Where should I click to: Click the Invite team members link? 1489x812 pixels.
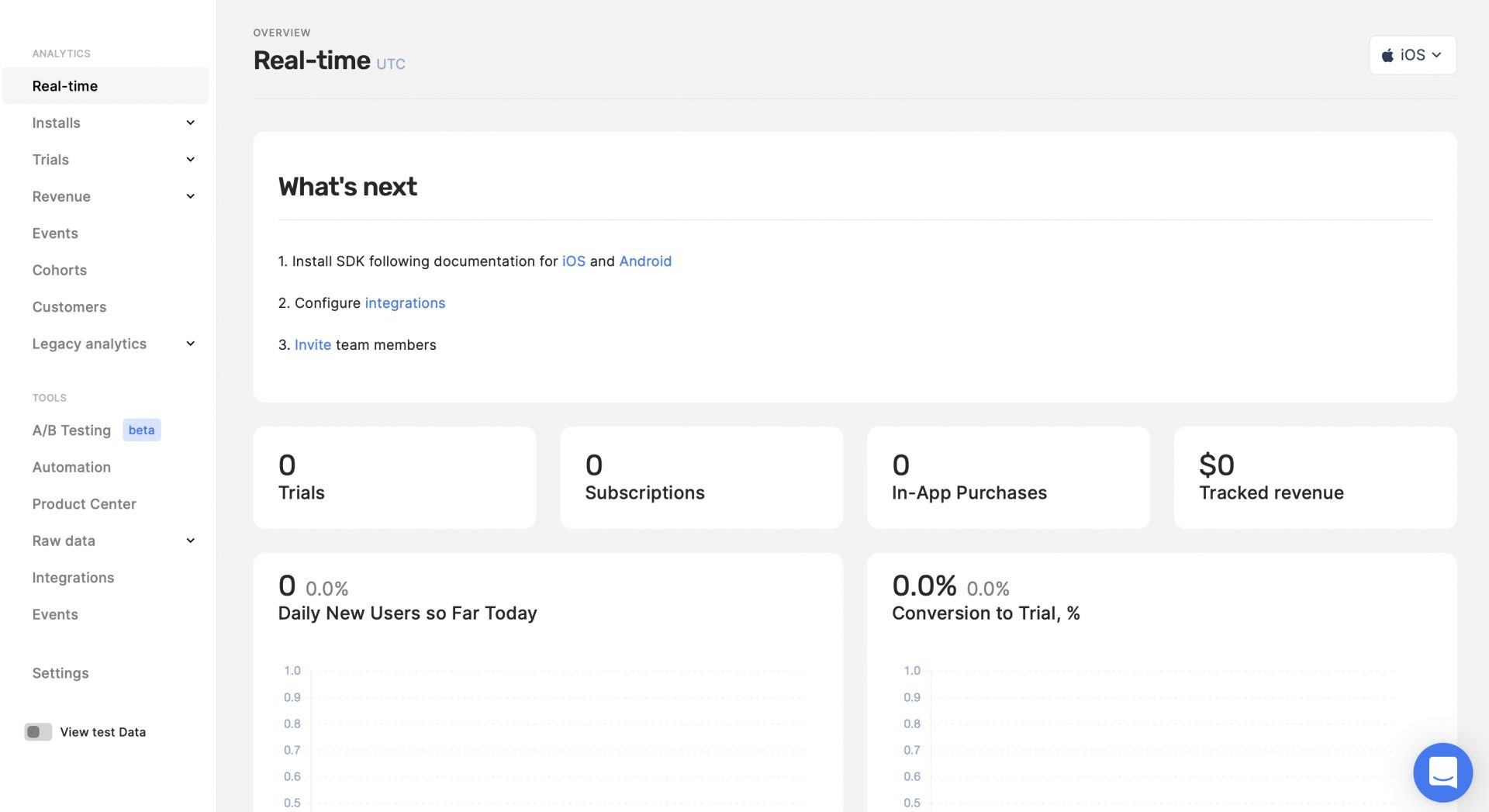[313, 344]
